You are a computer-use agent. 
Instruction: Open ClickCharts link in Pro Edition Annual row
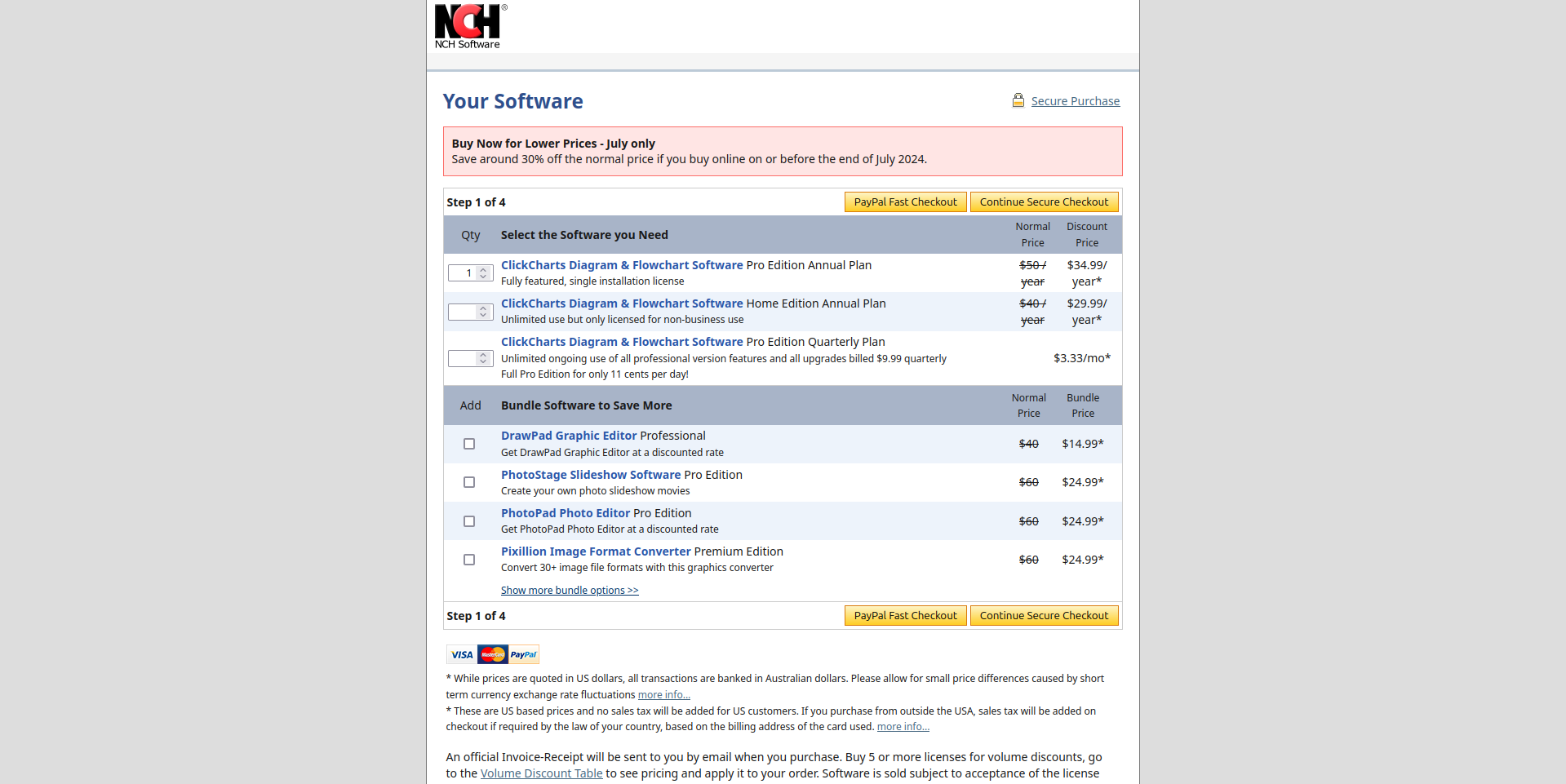click(622, 265)
